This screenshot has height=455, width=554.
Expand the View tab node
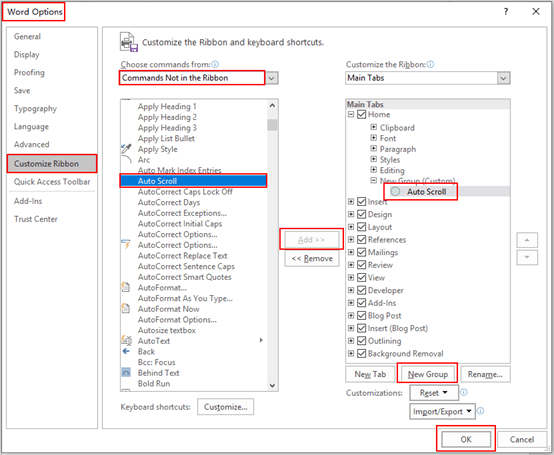click(x=351, y=277)
